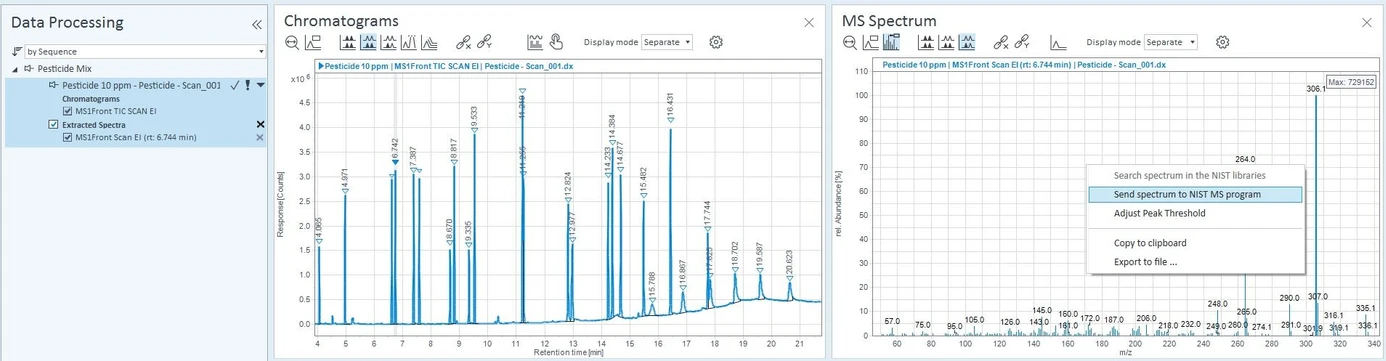Image resolution: width=1386 pixels, height=361 pixels.
Task: Select Pesticide 10 ppm - Pesticide - Scan_001 injection
Action: [142, 85]
